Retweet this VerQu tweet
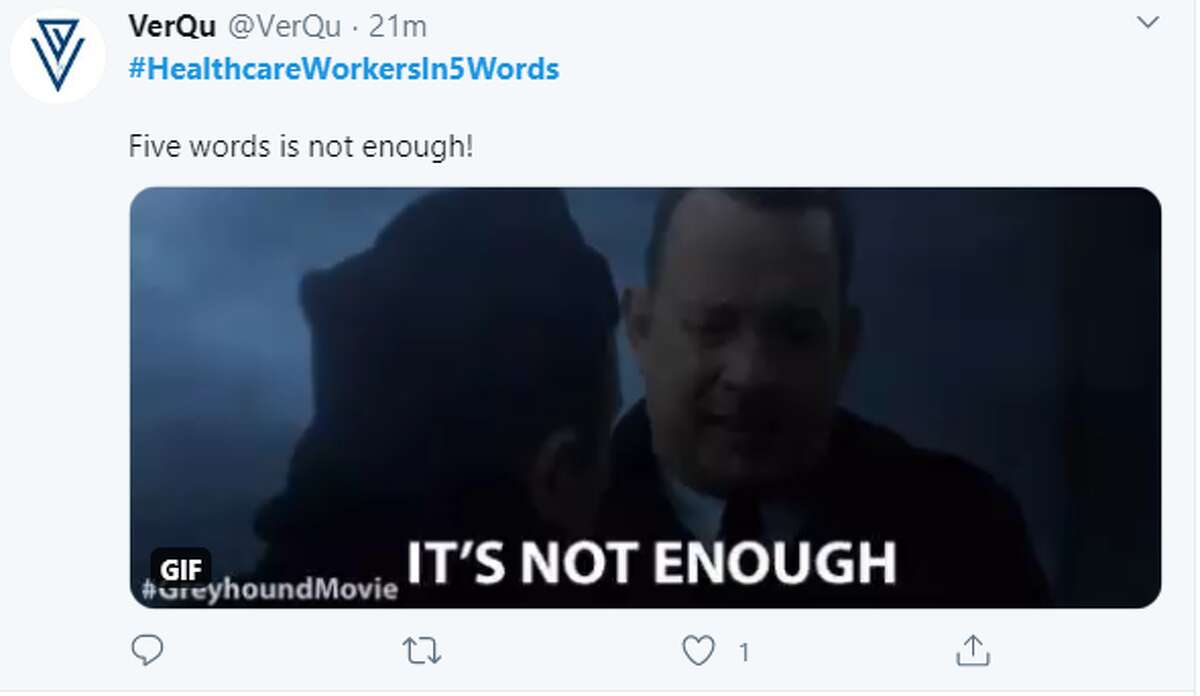This screenshot has width=1200, height=696. 421,652
